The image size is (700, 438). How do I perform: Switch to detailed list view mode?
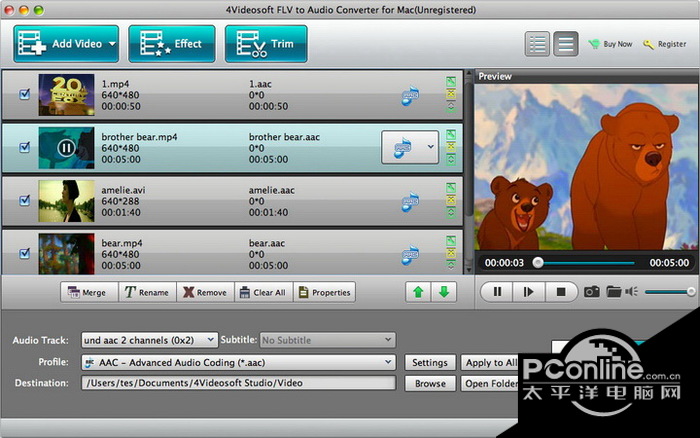[x=537, y=44]
